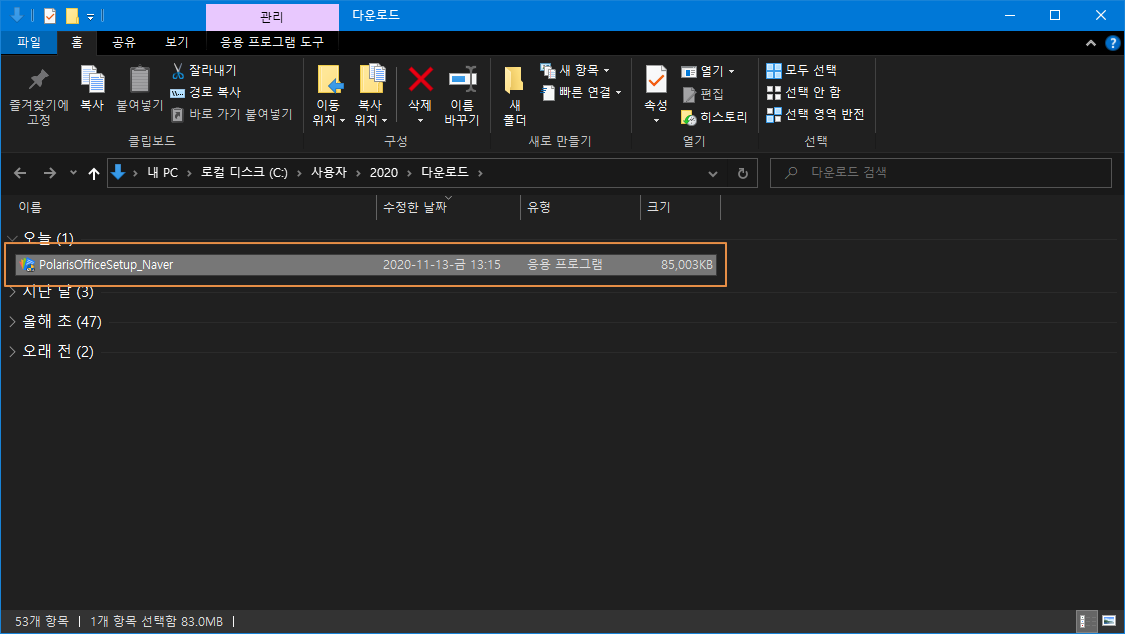The height and width of the screenshot is (634, 1125).
Task: Create 새 폴더 (New folder)
Action: click(514, 96)
